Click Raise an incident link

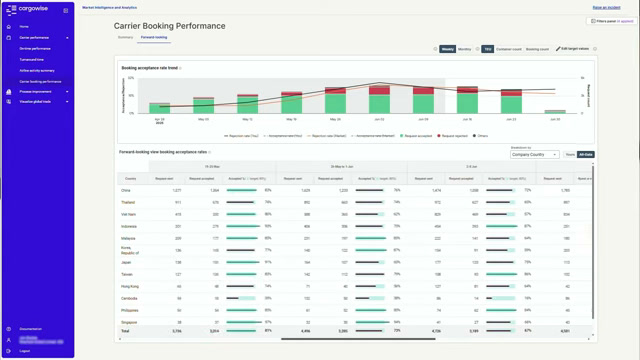coord(606,7)
